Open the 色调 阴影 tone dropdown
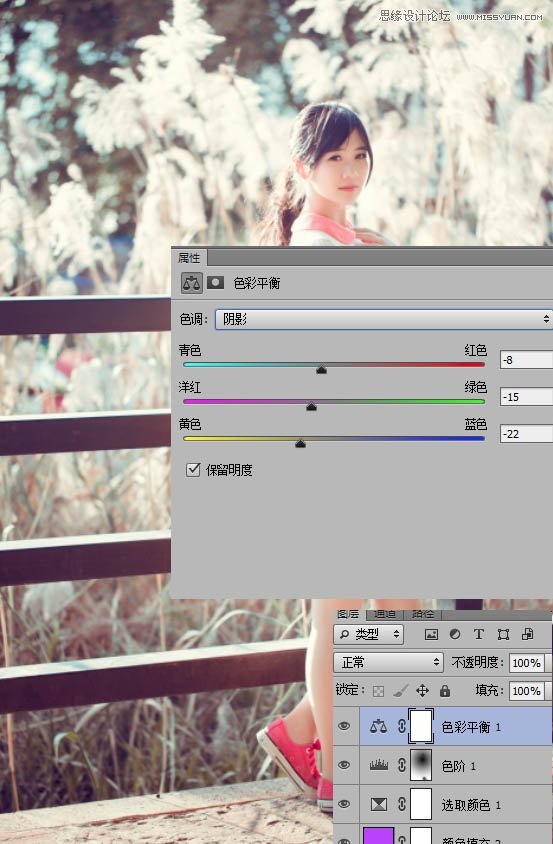This screenshot has height=844, width=553. pos(383,319)
